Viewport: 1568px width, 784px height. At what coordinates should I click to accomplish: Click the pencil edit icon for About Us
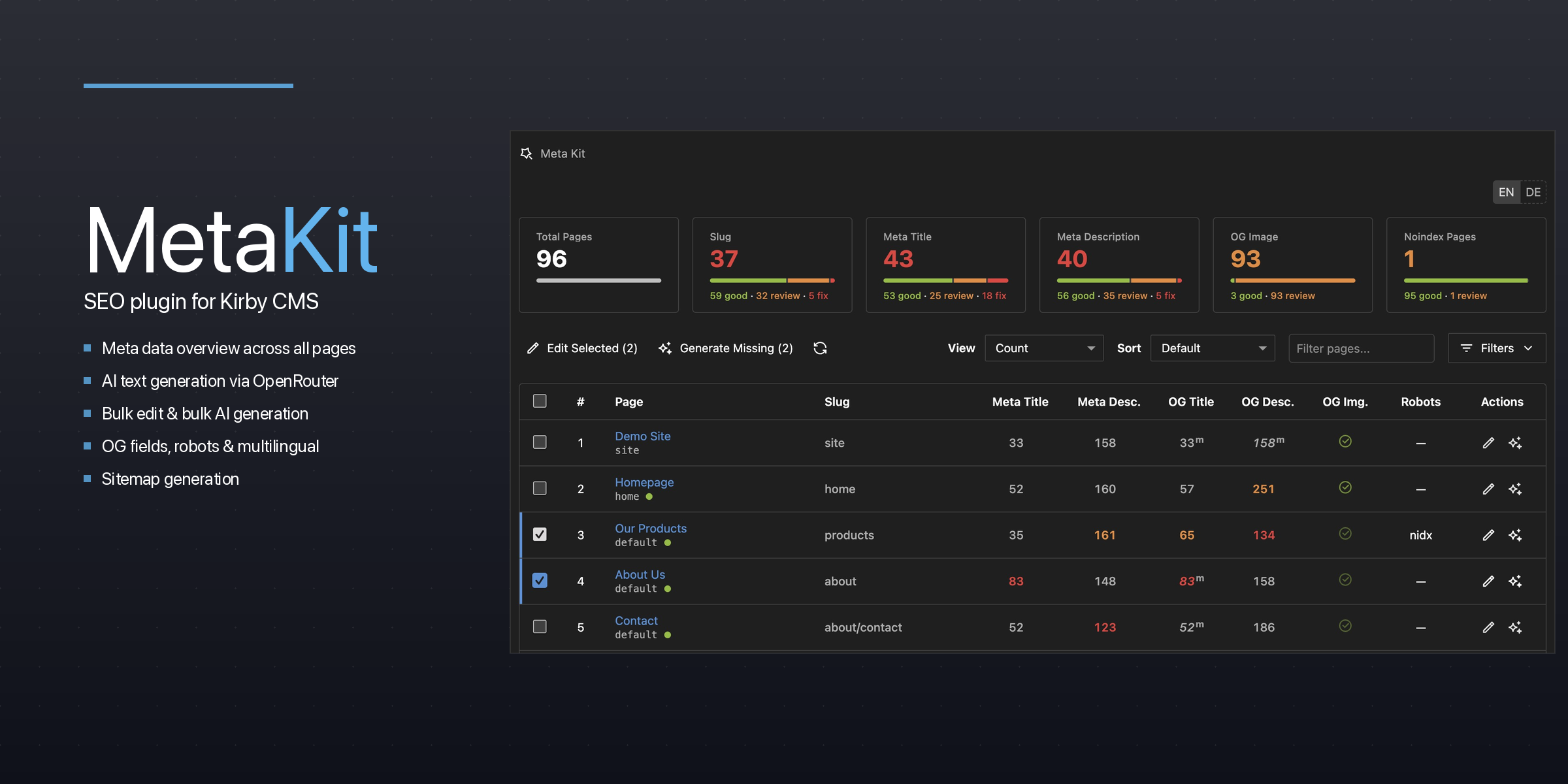[x=1488, y=581]
